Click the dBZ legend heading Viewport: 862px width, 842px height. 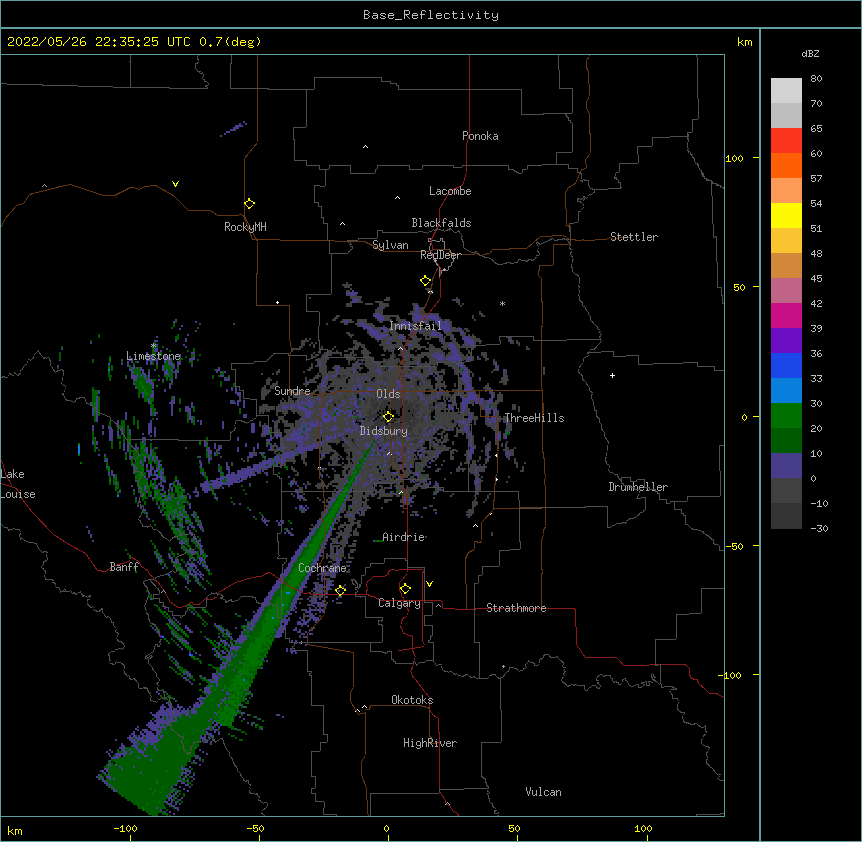click(x=810, y=54)
